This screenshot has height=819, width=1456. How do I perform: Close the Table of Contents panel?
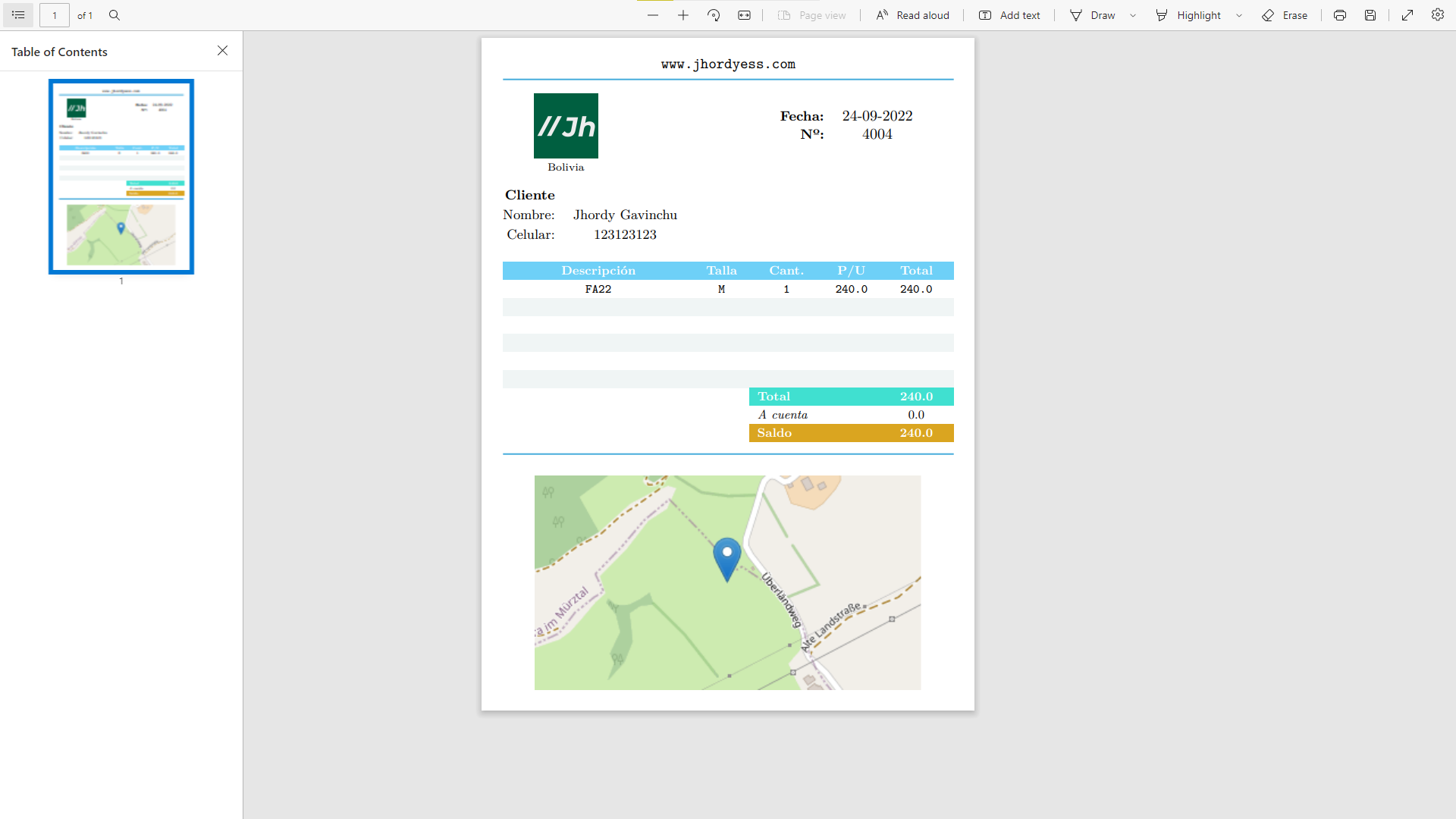pyautogui.click(x=222, y=51)
